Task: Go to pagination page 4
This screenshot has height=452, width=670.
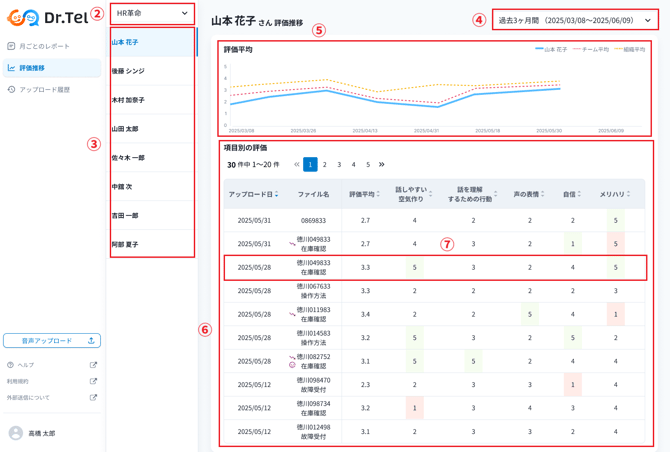Action: 353,164
